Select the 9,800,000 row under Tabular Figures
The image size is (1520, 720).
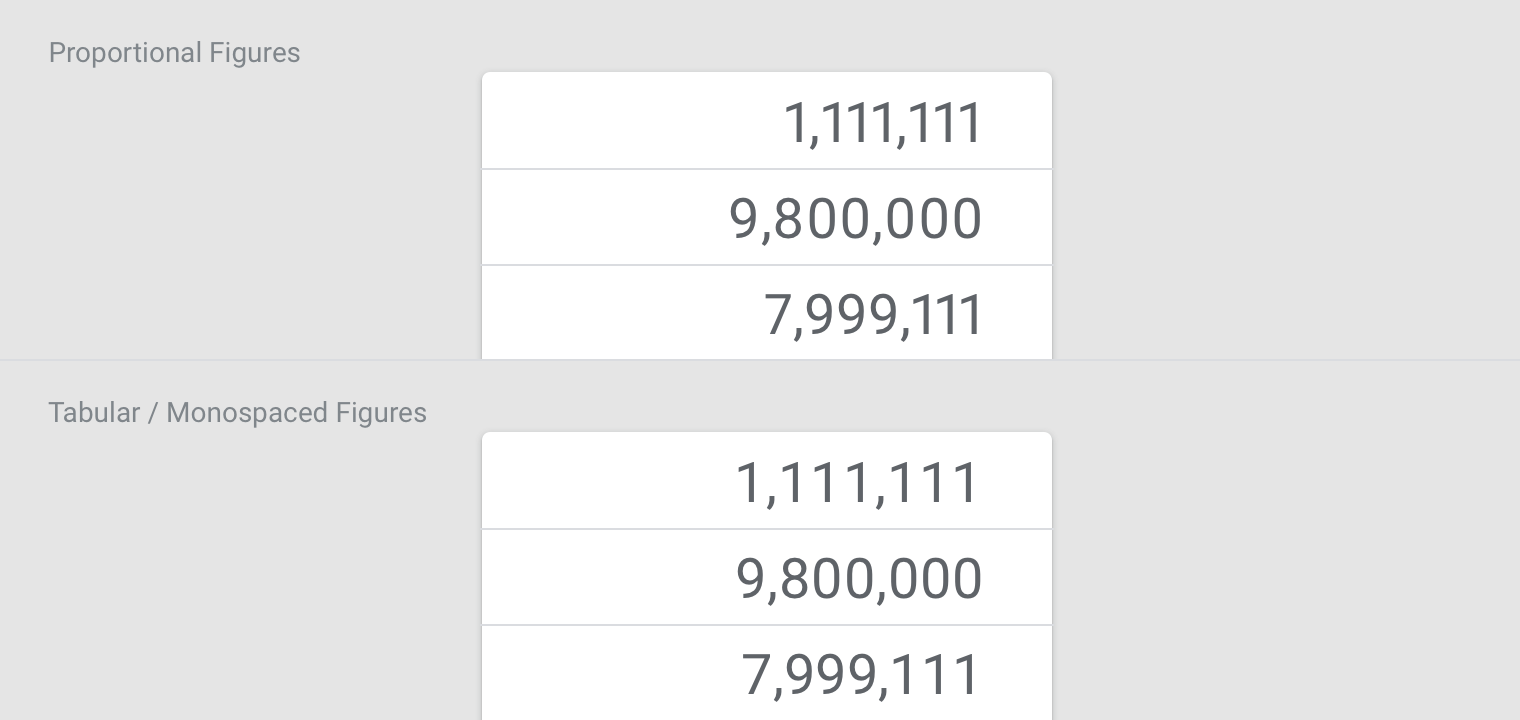click(767, 578)
